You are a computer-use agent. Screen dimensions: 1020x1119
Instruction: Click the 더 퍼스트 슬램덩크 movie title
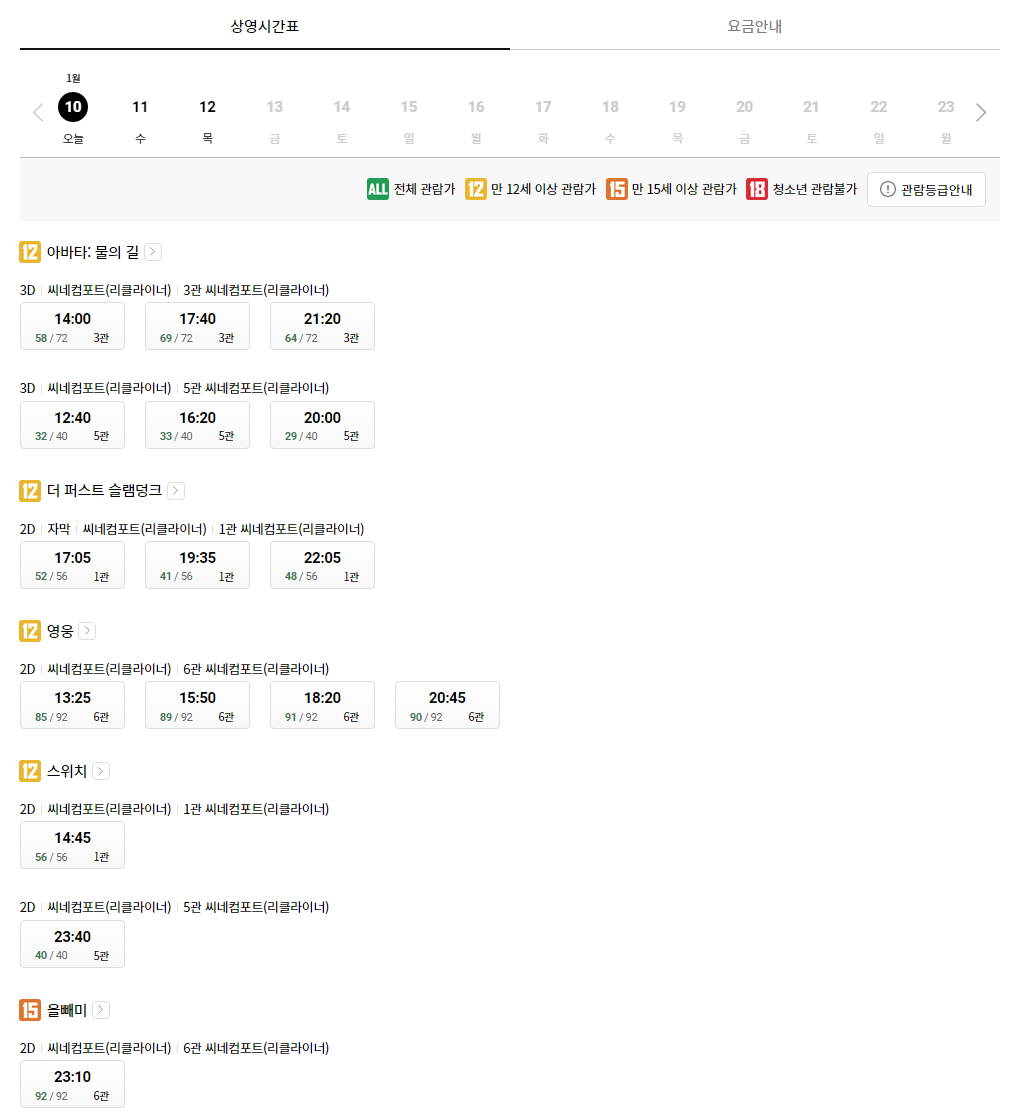104,490
